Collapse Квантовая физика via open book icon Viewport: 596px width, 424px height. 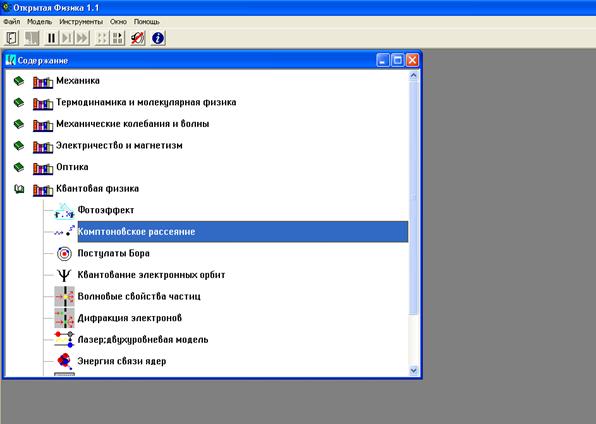[x=19, y=189]
